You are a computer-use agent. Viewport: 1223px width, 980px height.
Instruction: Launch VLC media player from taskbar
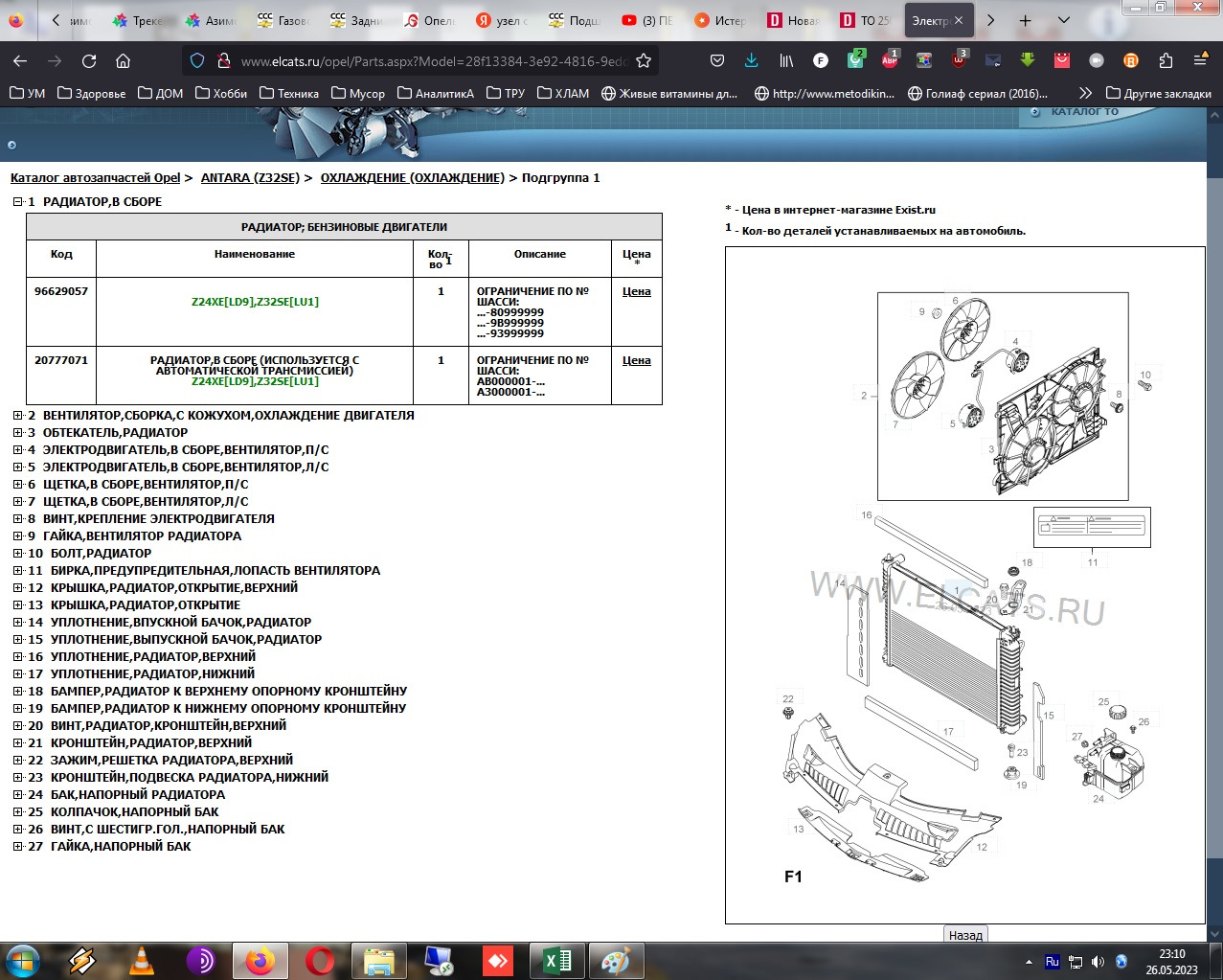[142, 960]
